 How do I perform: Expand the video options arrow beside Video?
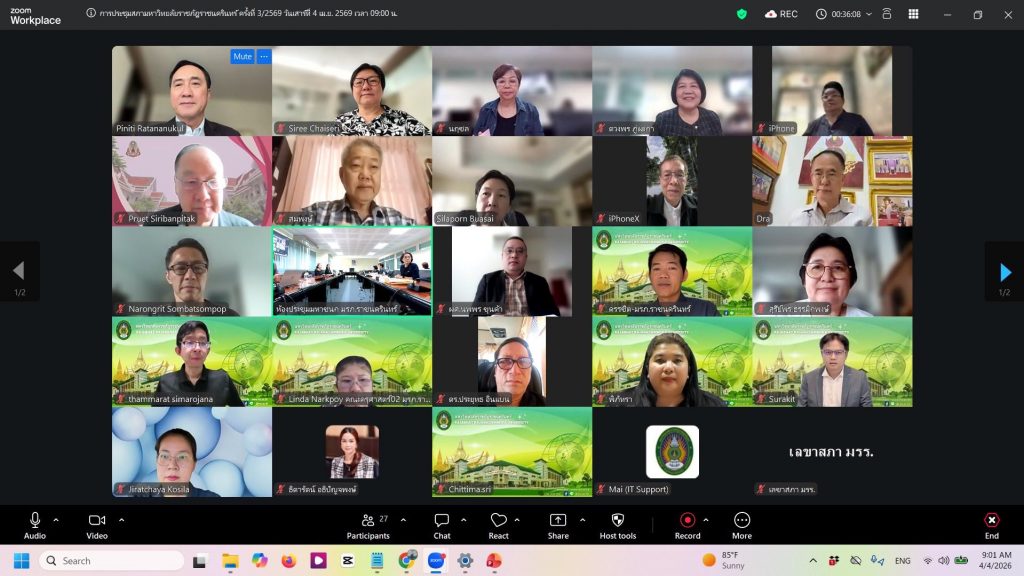pos(122,519)
